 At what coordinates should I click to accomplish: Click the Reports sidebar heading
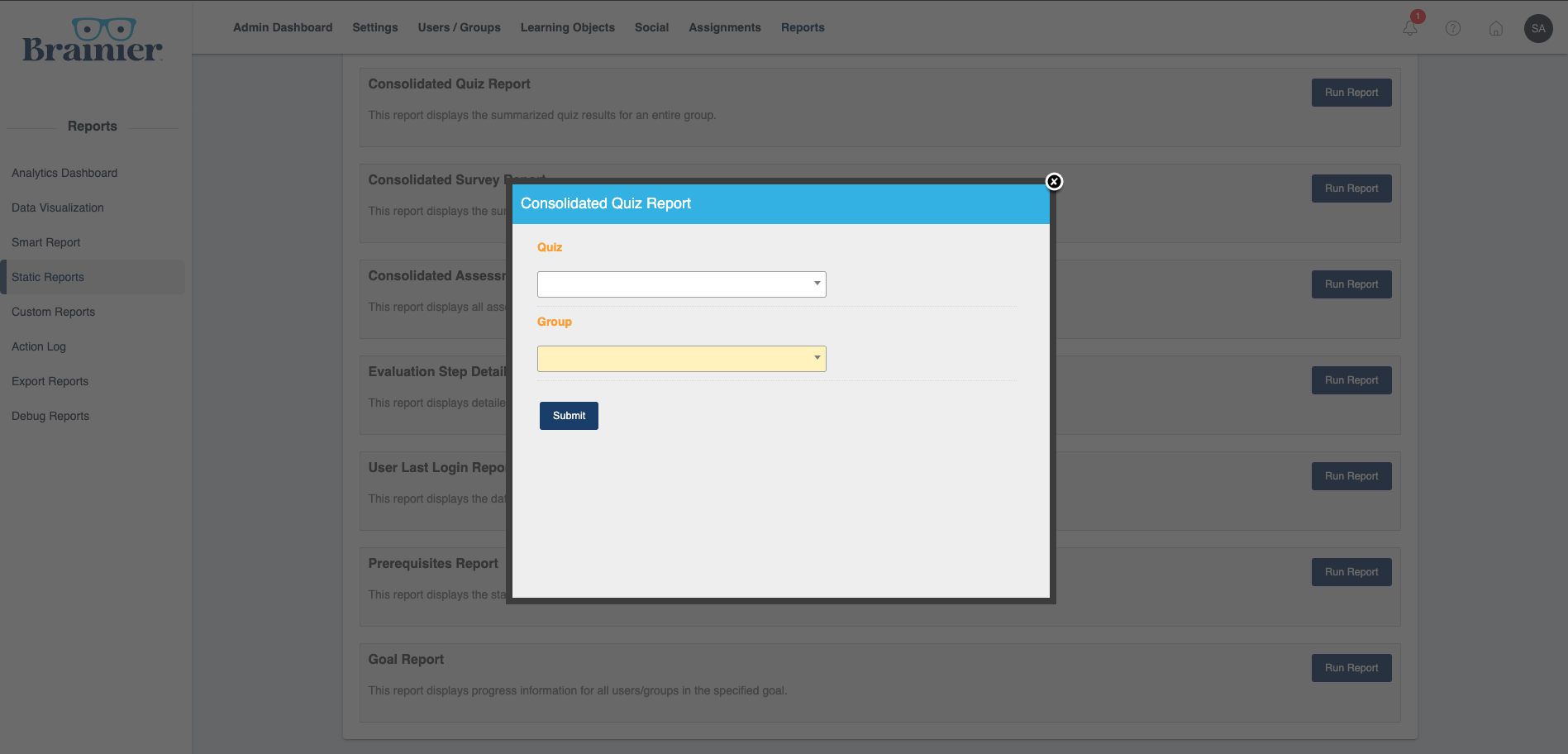pos(93,126)
